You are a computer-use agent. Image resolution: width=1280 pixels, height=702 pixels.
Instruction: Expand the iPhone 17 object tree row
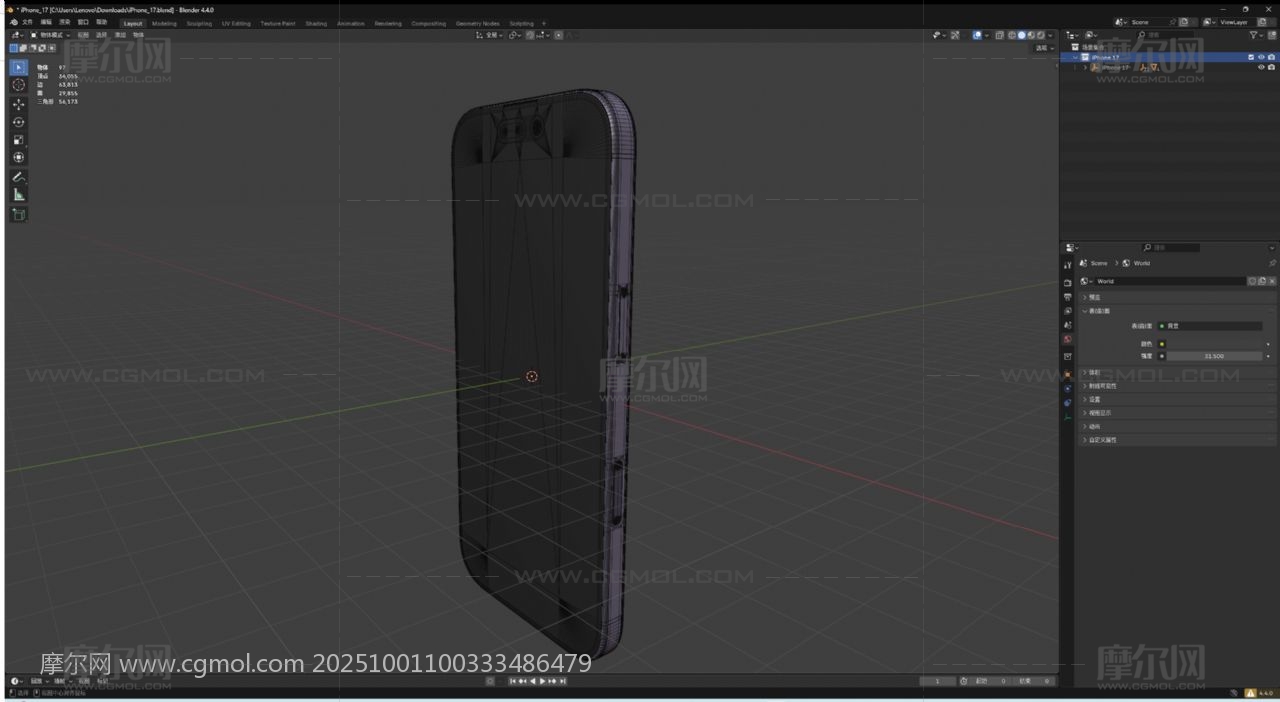pyautogui.click(x=1085, y=68)
